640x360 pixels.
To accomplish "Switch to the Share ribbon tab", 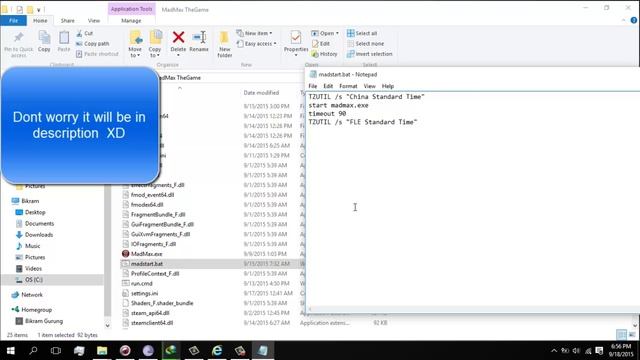I will tap(67, 20).
